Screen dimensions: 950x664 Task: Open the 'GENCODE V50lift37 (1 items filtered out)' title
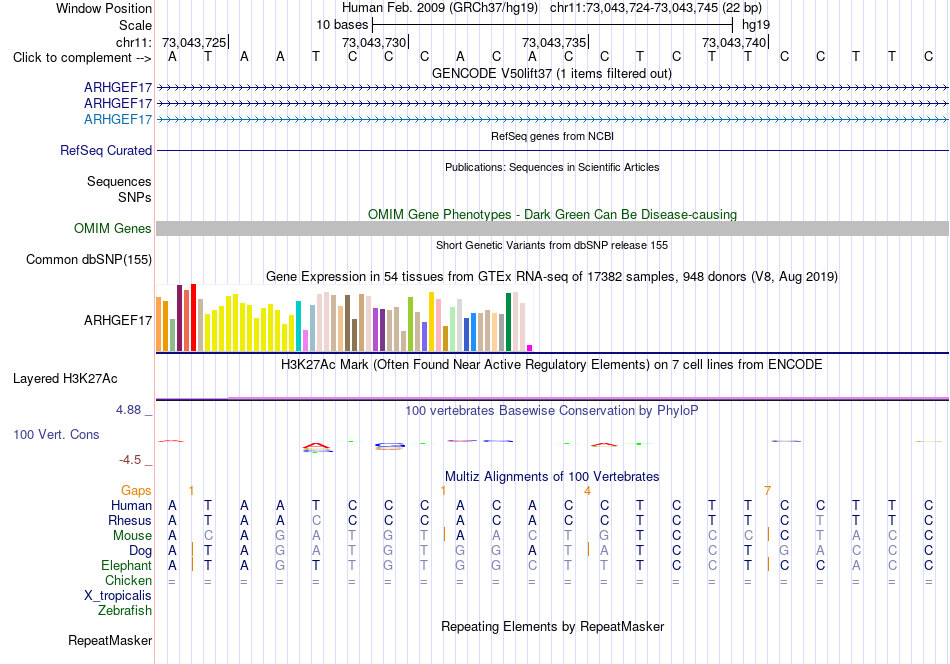551,73
